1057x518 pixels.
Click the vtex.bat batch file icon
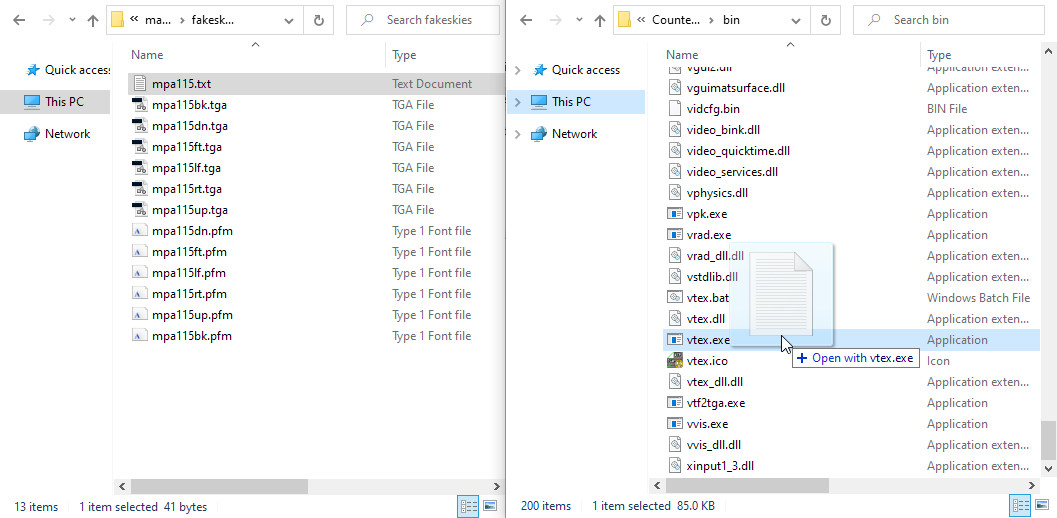click(675, 298)
